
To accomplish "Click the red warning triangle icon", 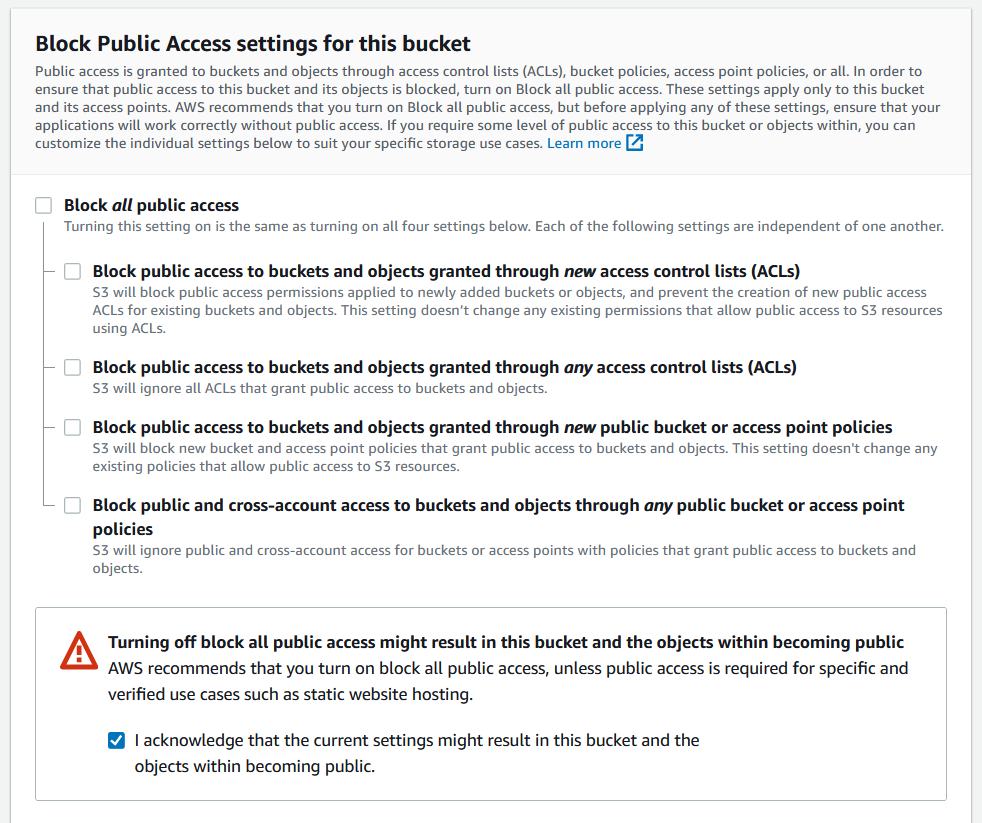I will point(79,651).
